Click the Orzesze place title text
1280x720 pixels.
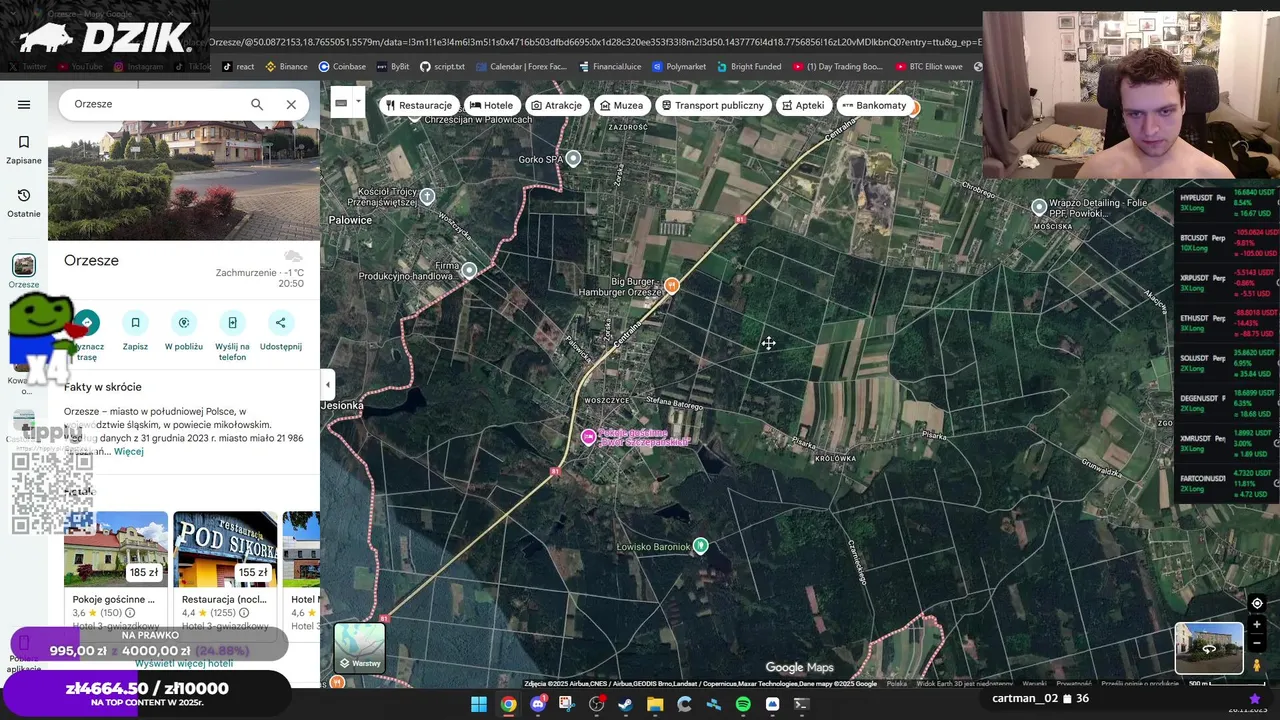click(x=91, y=260)
